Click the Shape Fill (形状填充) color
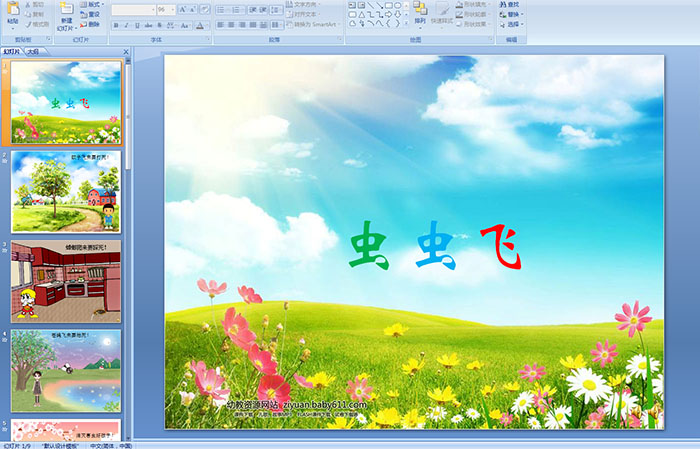 [460, 4]
